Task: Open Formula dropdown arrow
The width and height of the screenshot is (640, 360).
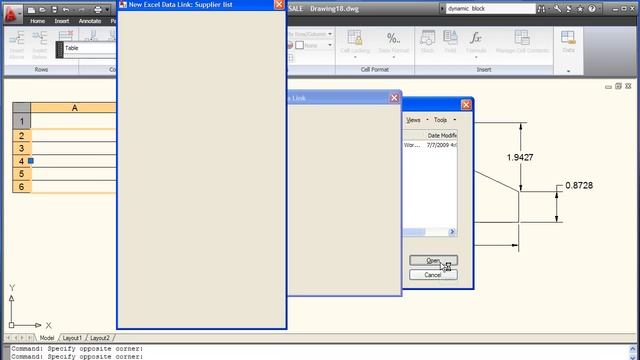Action: [476, 57]
